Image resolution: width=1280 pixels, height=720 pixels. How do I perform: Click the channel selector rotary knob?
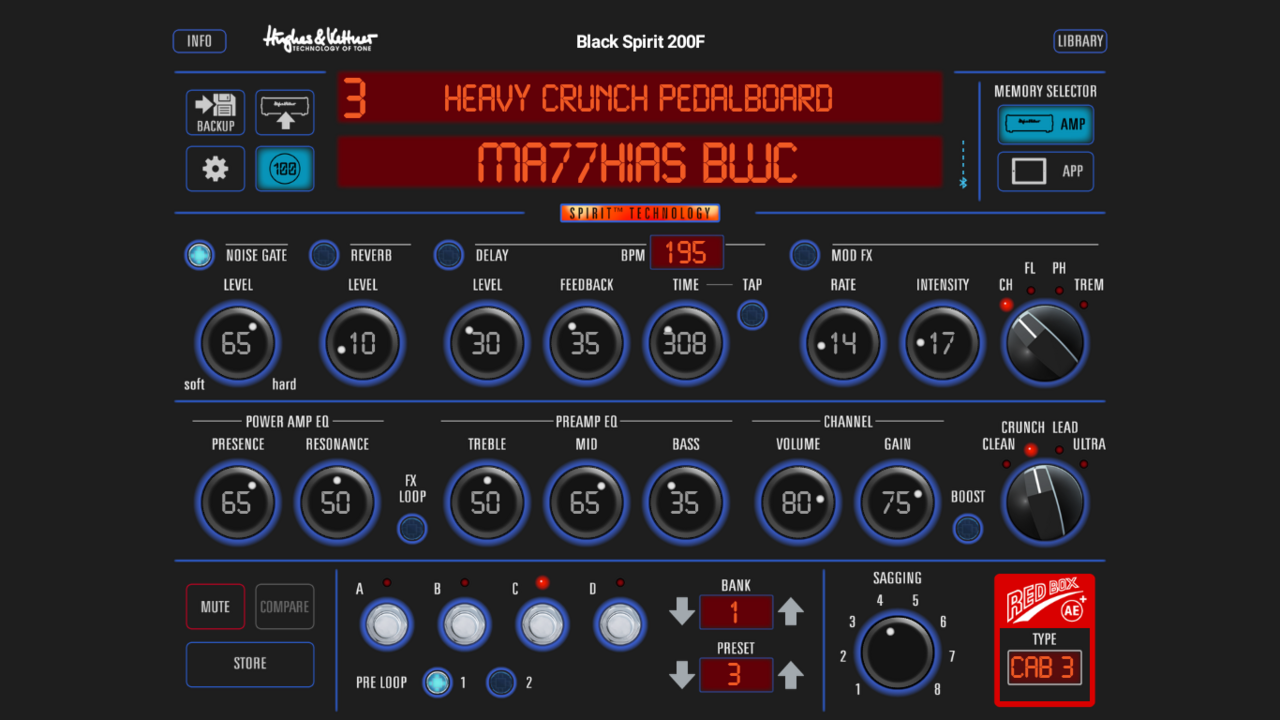[1045, 502]
